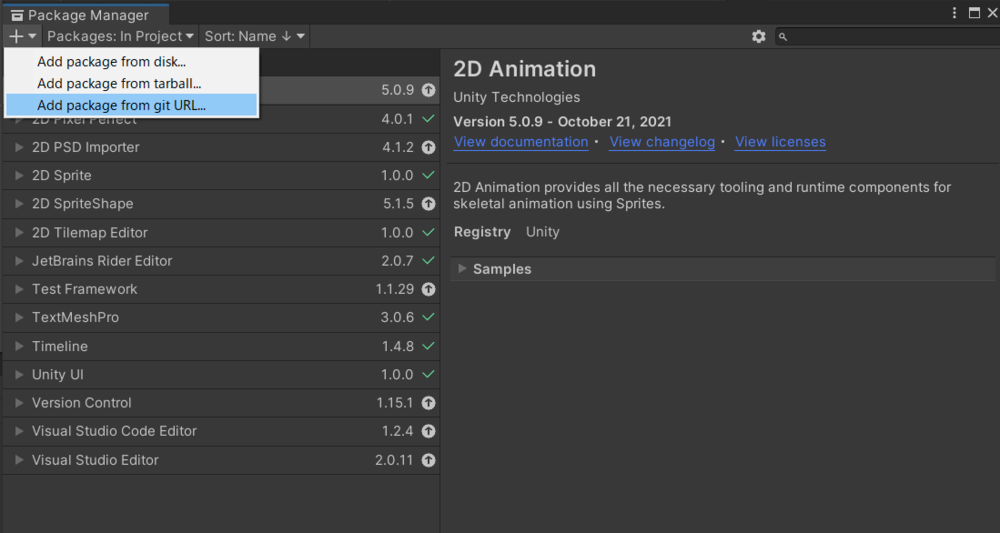Image resolution: width=1000 pixels, height=533 pixels.
Task: Click the maximize window icon in title bar
Action: point(974,13)
